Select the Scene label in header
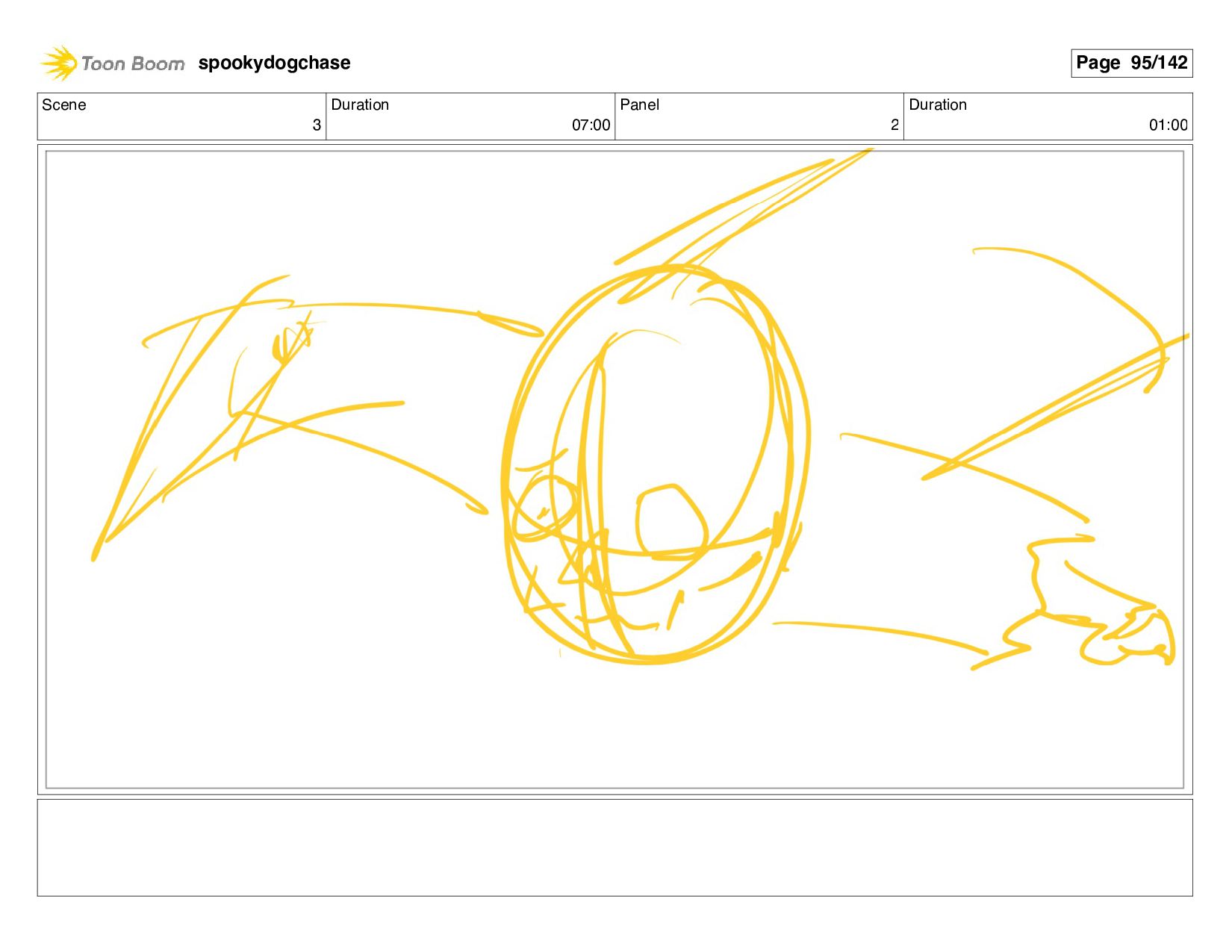 pyautogui.click(x=64, y=105)
